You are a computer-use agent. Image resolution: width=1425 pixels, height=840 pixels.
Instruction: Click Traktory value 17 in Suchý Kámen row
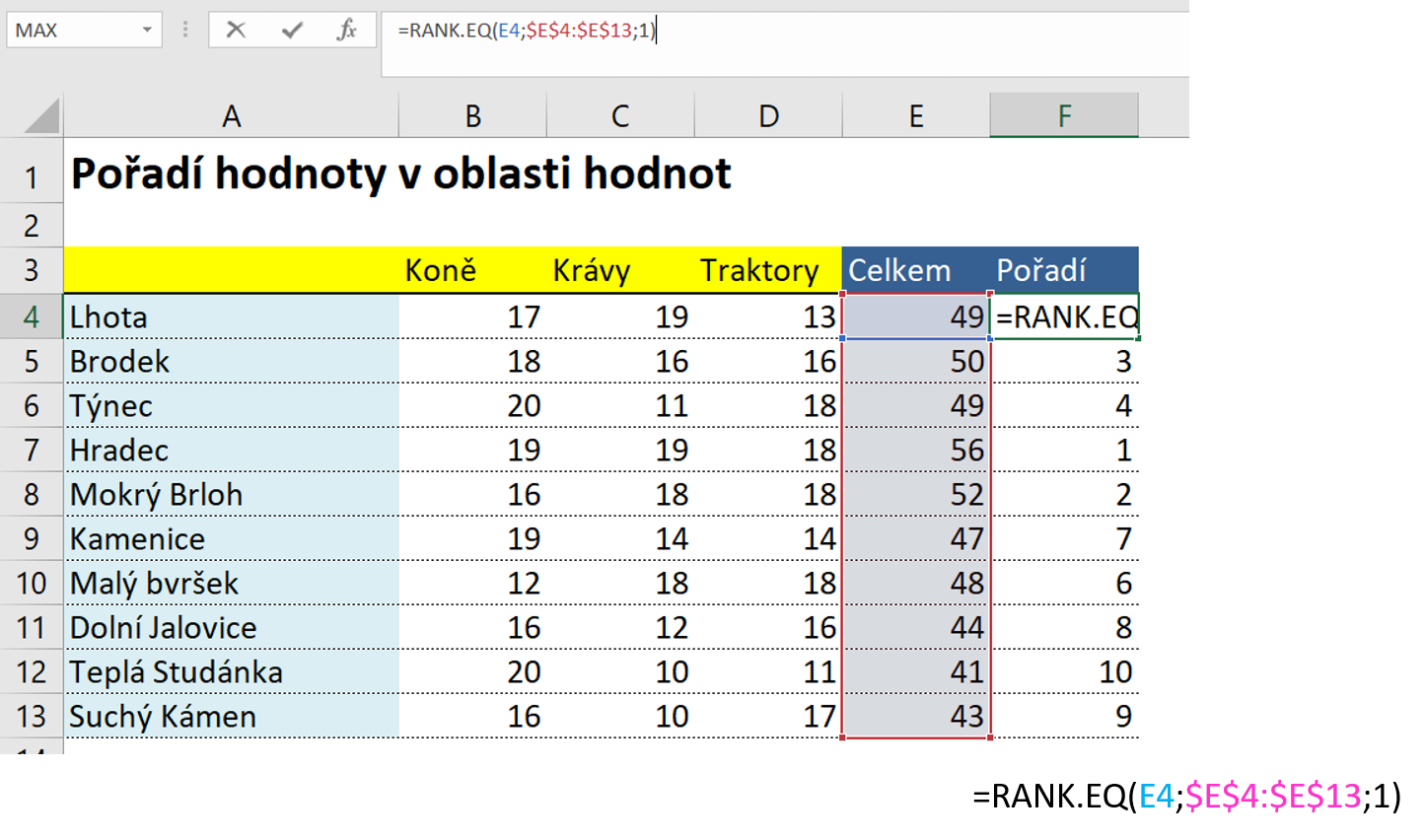tap(768, 716)
